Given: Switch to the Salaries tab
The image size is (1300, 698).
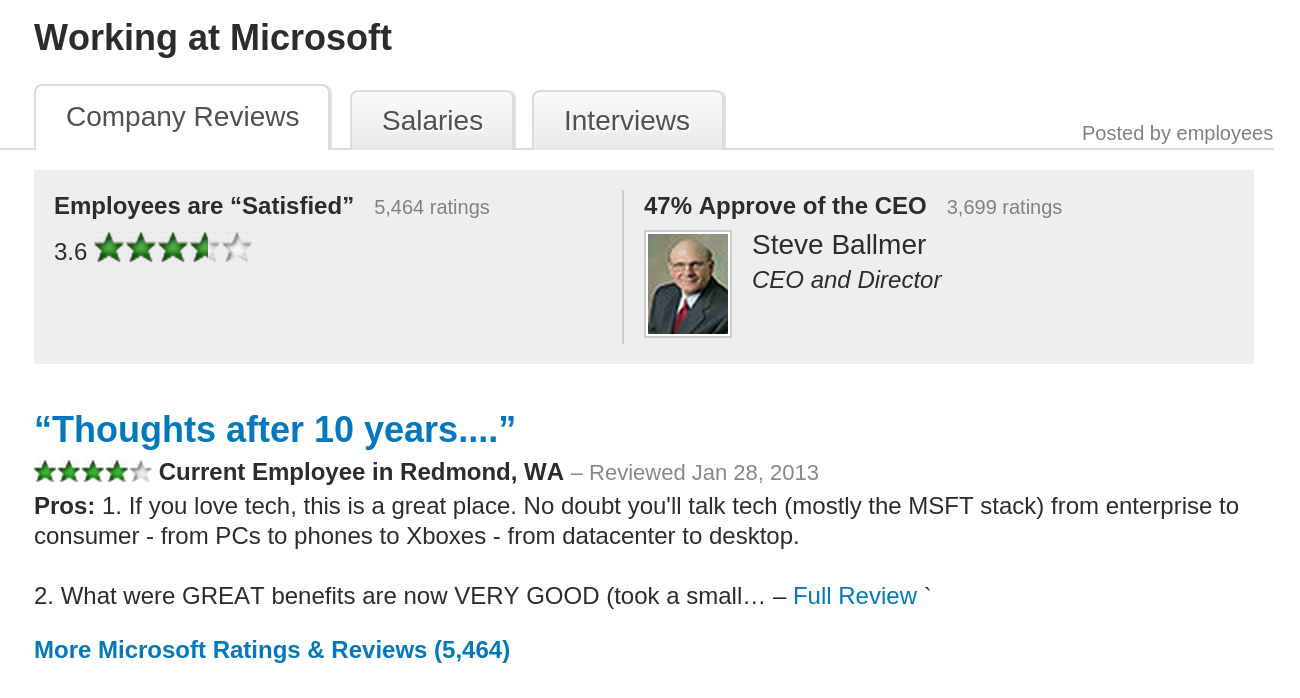Looking at the screenshot, I should tap(432, 120).
